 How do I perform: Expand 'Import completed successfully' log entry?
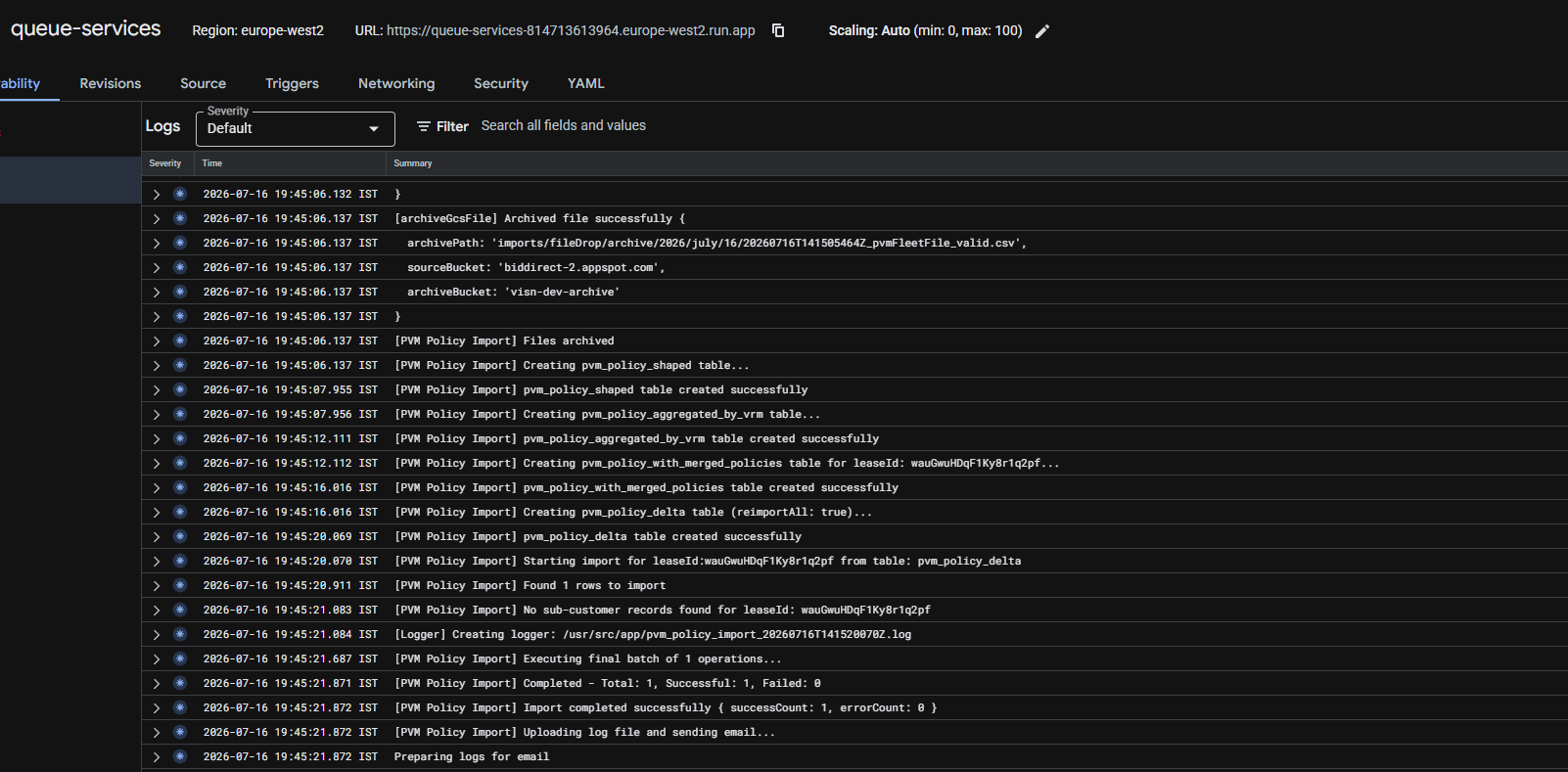point(156,707)
